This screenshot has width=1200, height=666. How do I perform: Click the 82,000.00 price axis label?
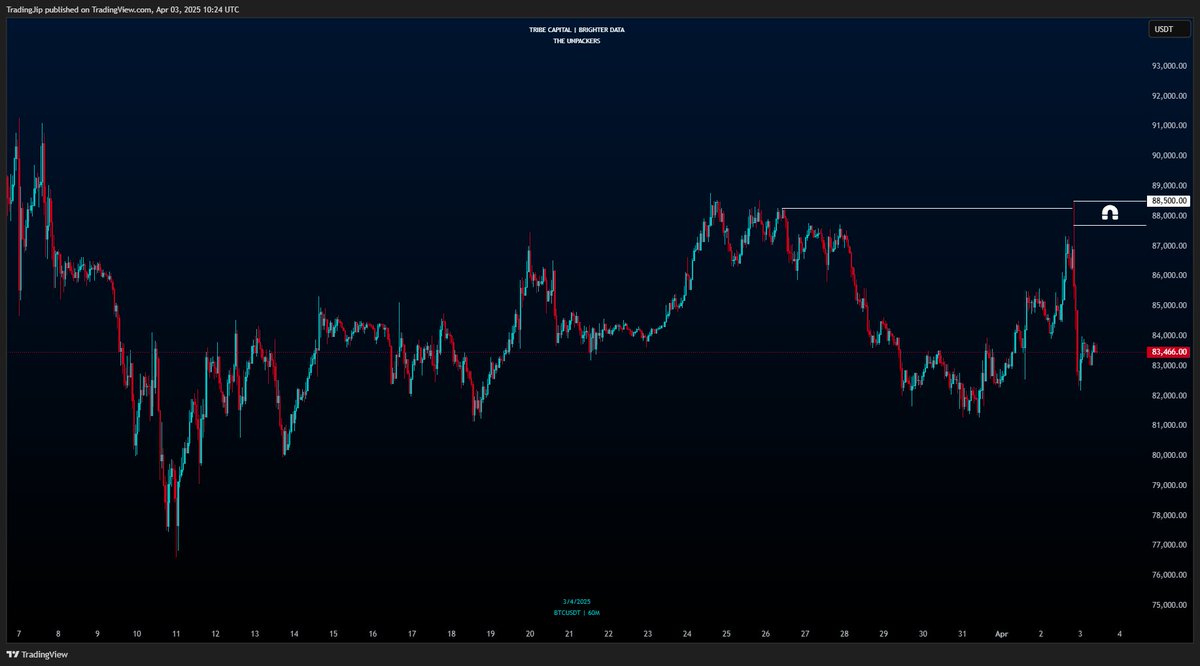click(1169, 396)
